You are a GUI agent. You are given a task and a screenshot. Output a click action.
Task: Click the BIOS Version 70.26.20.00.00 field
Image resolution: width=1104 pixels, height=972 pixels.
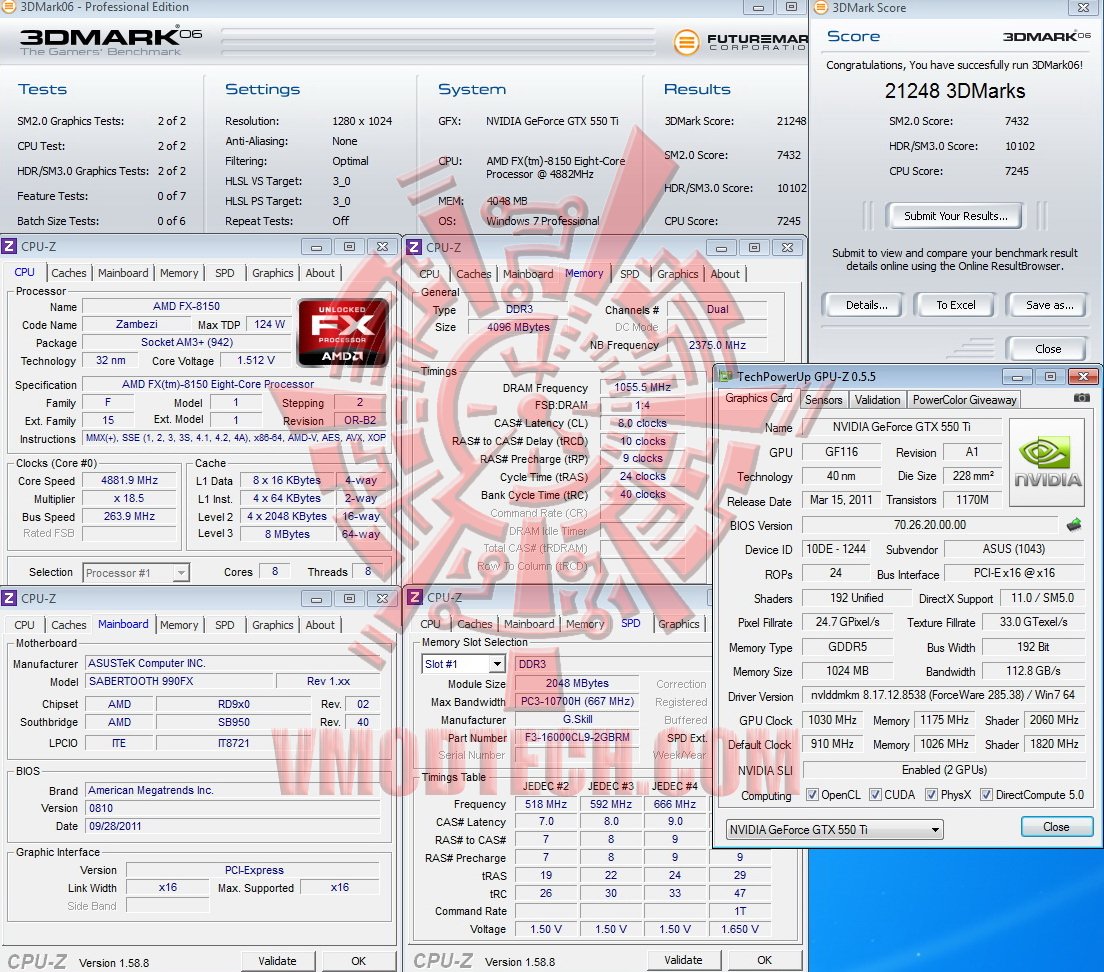coord(929,525)
